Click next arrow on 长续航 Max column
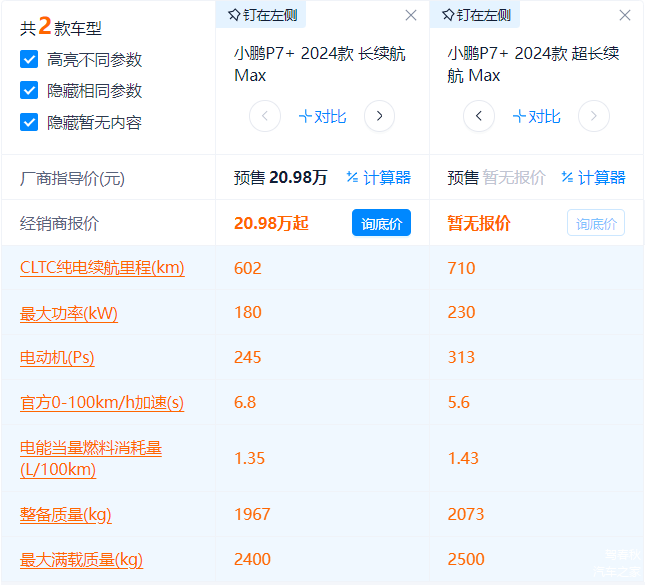 click(x=379, y=117)
